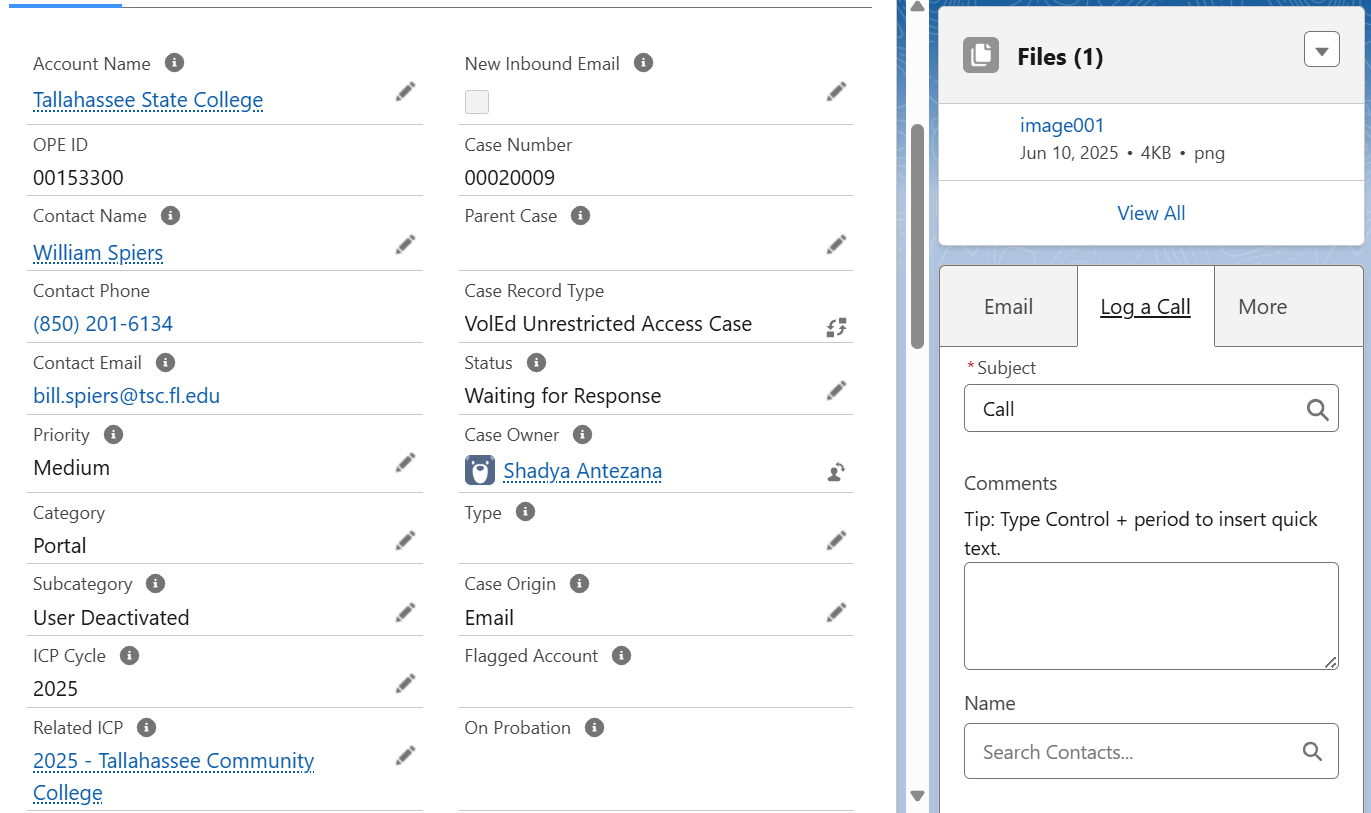Viewport: 1371px width, 813px height.
Task: Edit Case Origin with pencil icon
Action: pyautogui.click(x=837, y=612)
